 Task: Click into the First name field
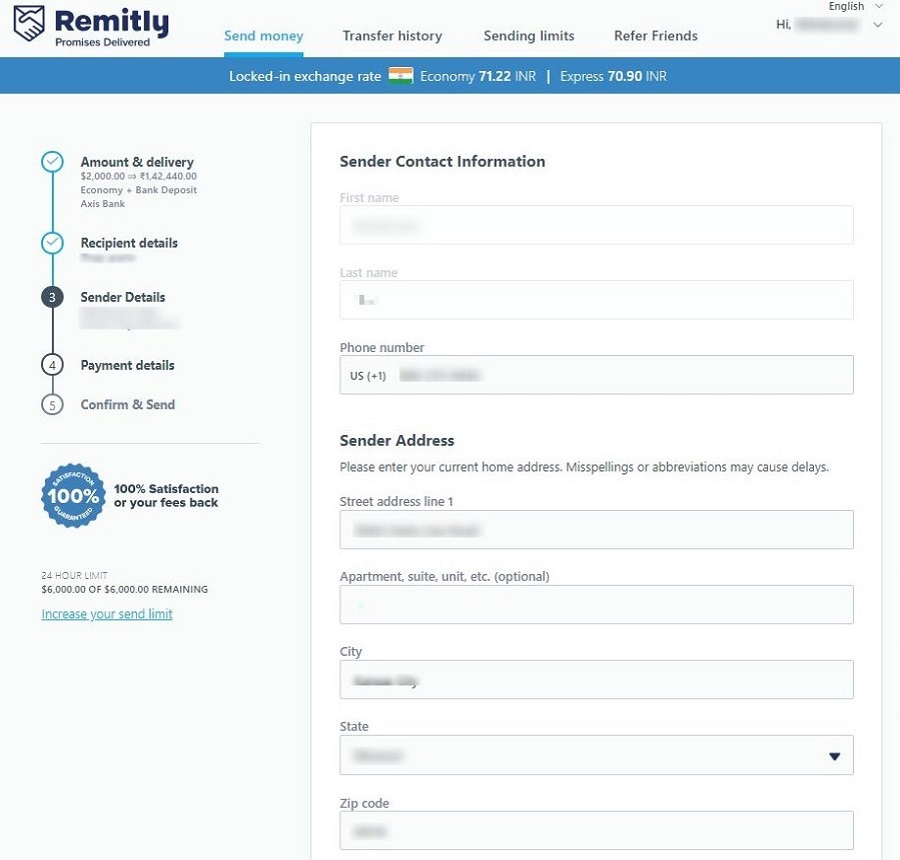click(x=596, y=226)
